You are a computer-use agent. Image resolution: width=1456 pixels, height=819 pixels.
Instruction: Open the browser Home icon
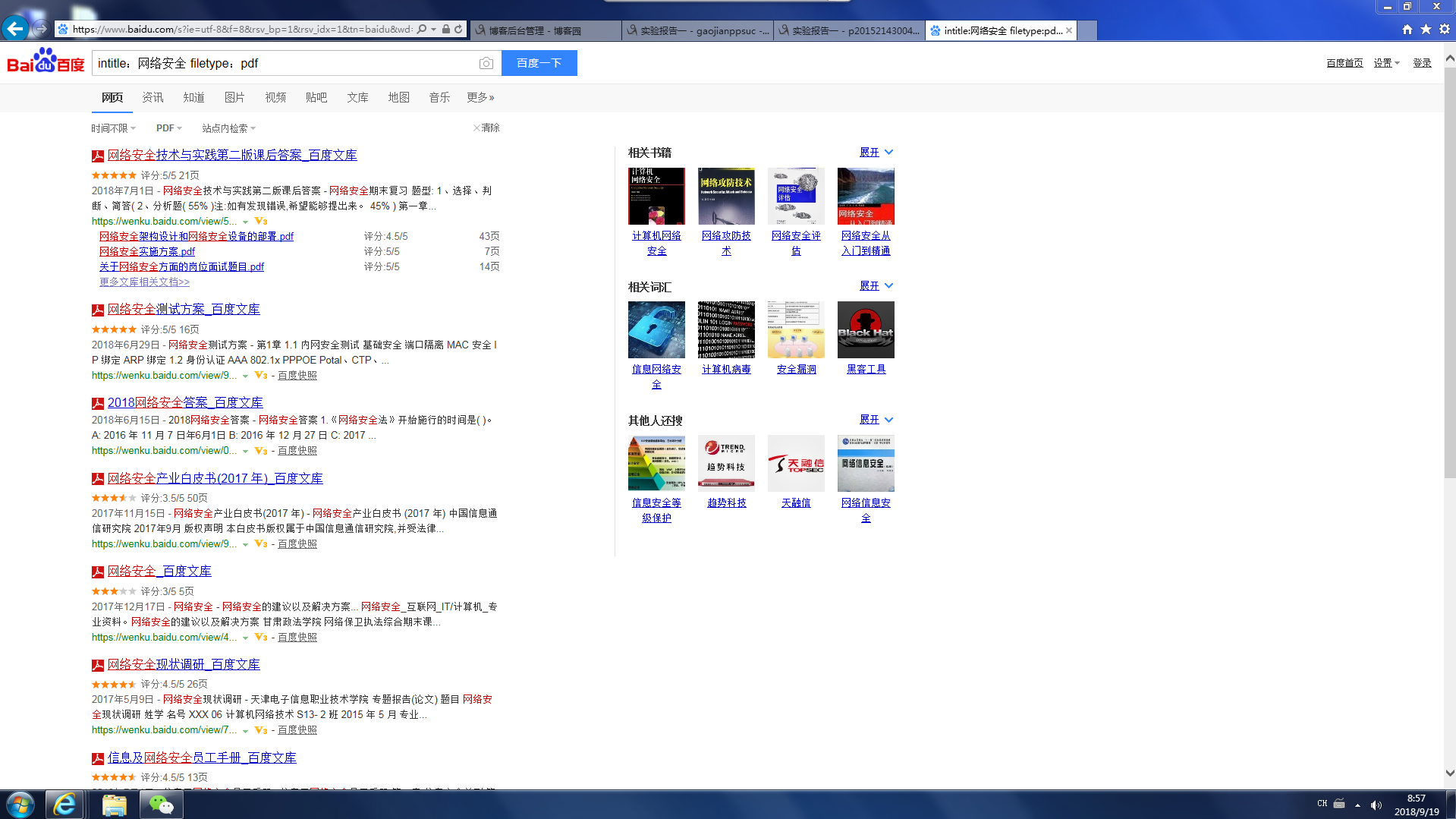point(1407,29)
